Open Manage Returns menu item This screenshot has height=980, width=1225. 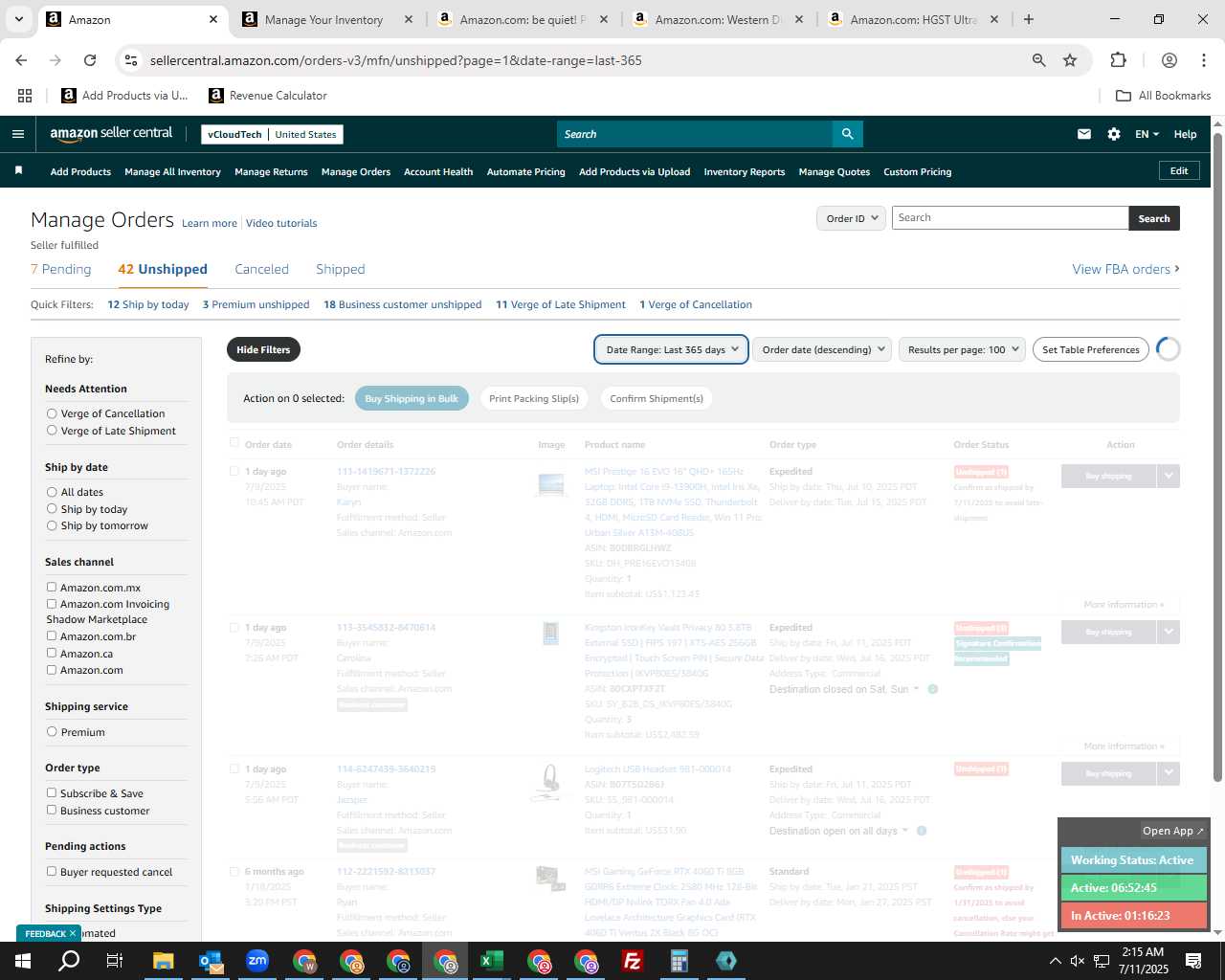pos(271,171)
